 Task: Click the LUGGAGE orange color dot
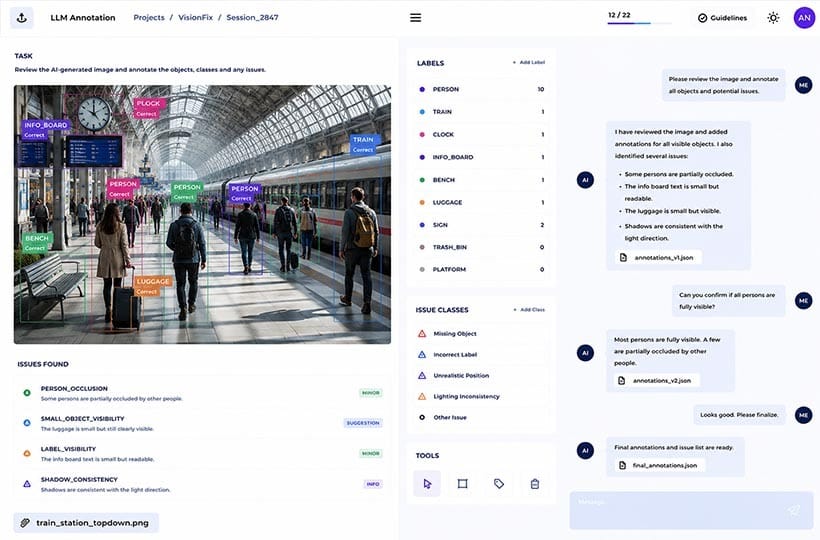point(422,202)
